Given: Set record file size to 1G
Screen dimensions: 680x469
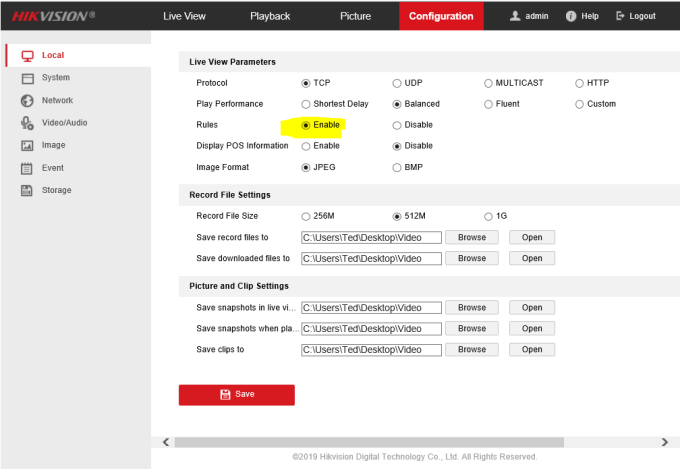Looking at the screenshot, I should pos(488,216).
